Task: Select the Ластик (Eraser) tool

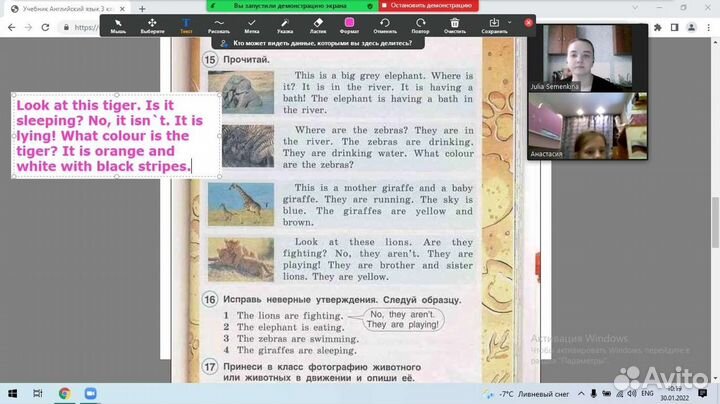Action: point(318,25)
